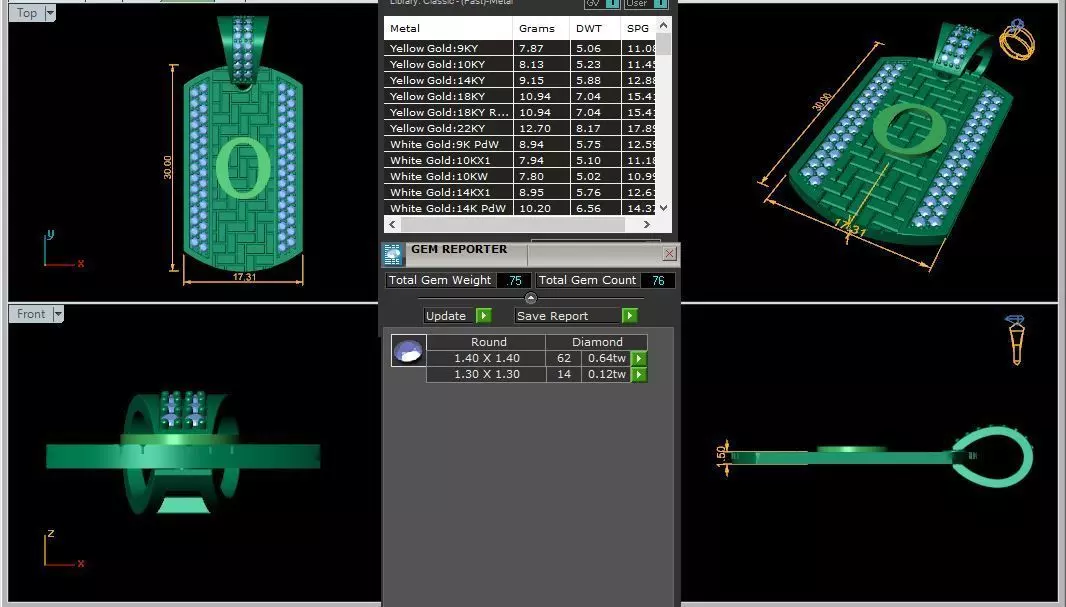Click the green arrow beside Save Report
1066x607 pixels.
[630, 315]
